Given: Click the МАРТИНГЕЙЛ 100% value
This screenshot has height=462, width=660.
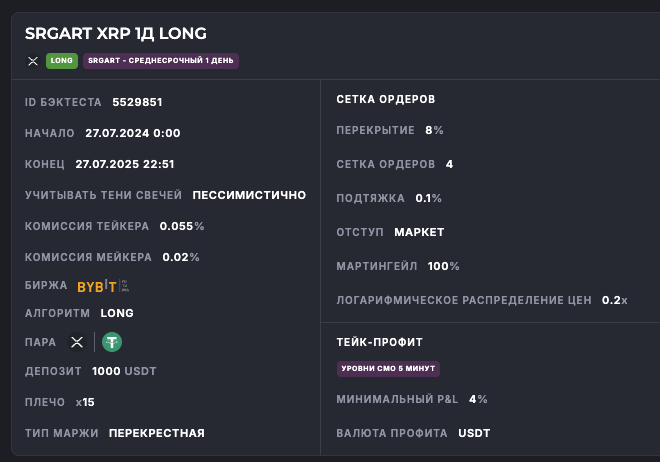Looking at the screenshot, I should [443, 266].
